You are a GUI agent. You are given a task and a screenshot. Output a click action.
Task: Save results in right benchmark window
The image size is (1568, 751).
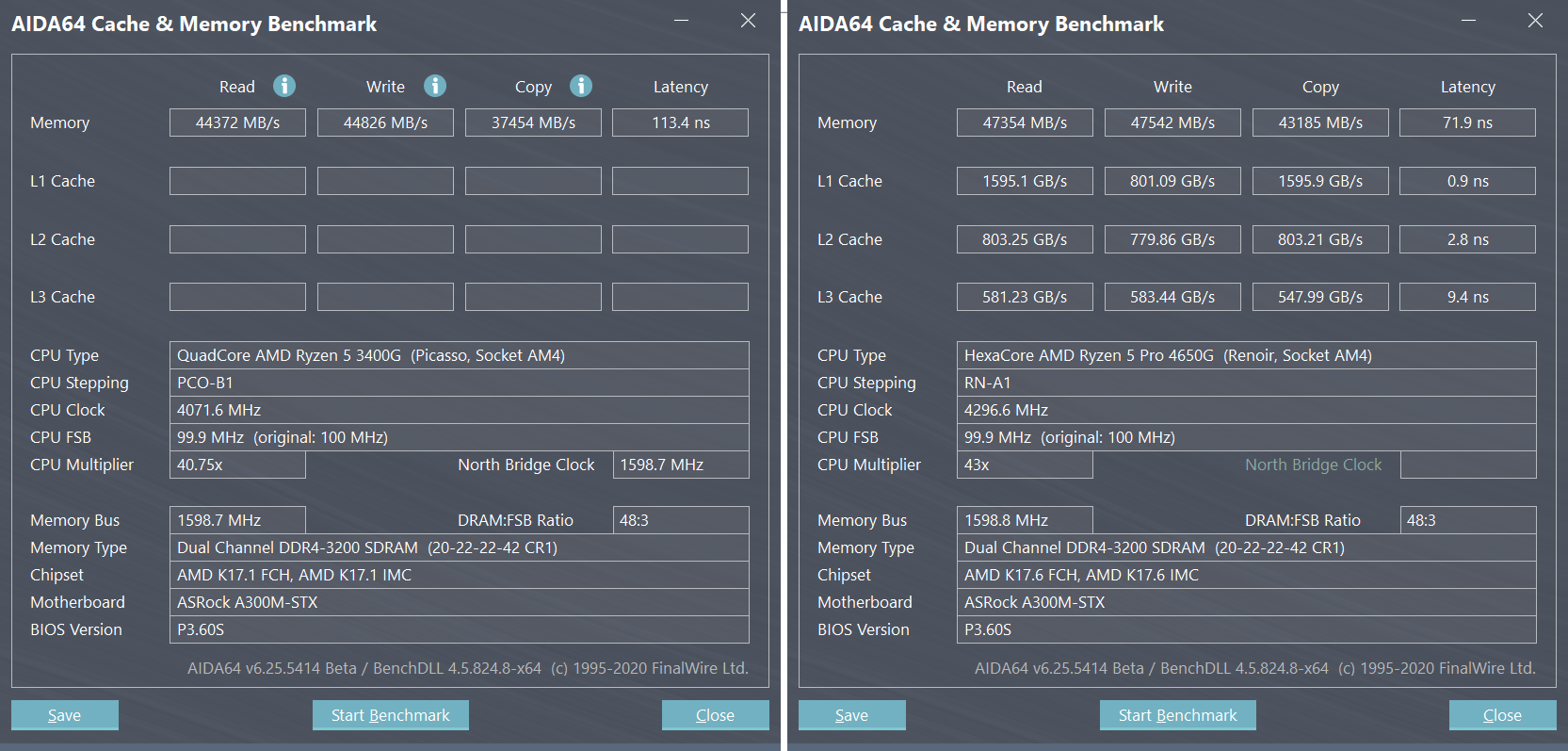[x=851, y=715]
